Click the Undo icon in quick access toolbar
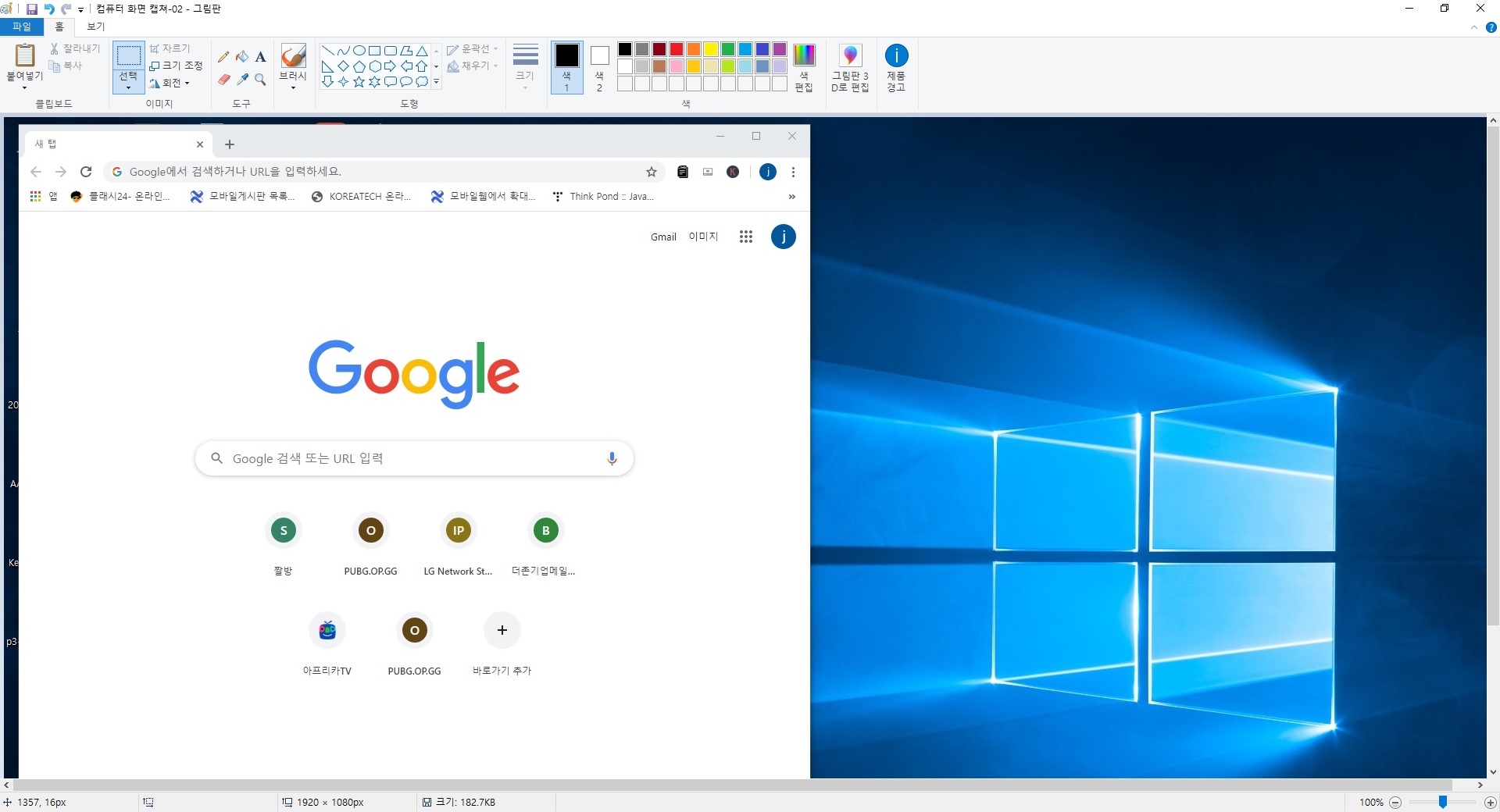This screenshot has width=1500, height=812. click(x=49, y=9)
